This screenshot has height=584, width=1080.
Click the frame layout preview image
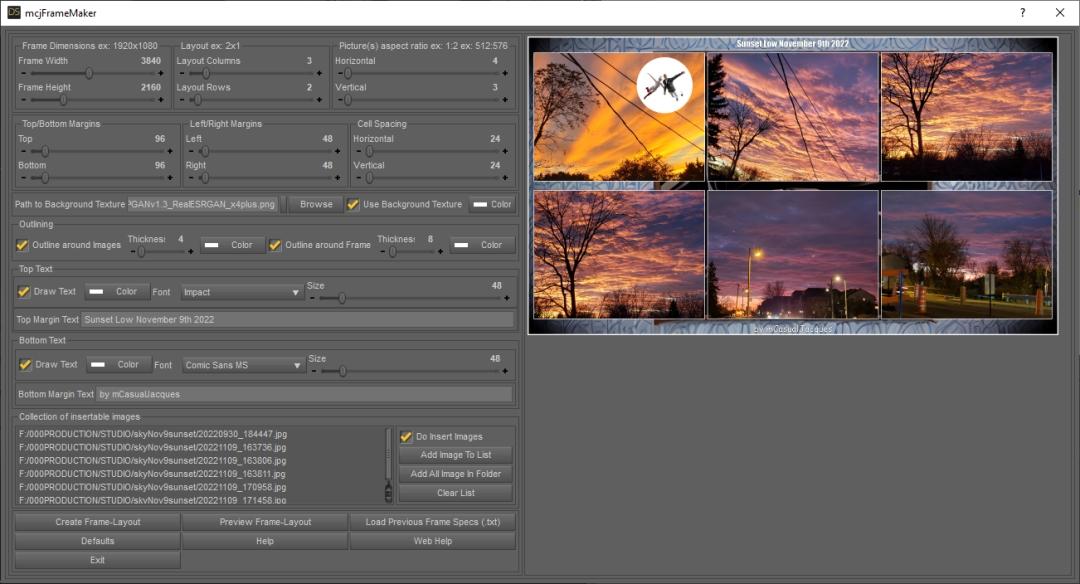tap(793, 185)
